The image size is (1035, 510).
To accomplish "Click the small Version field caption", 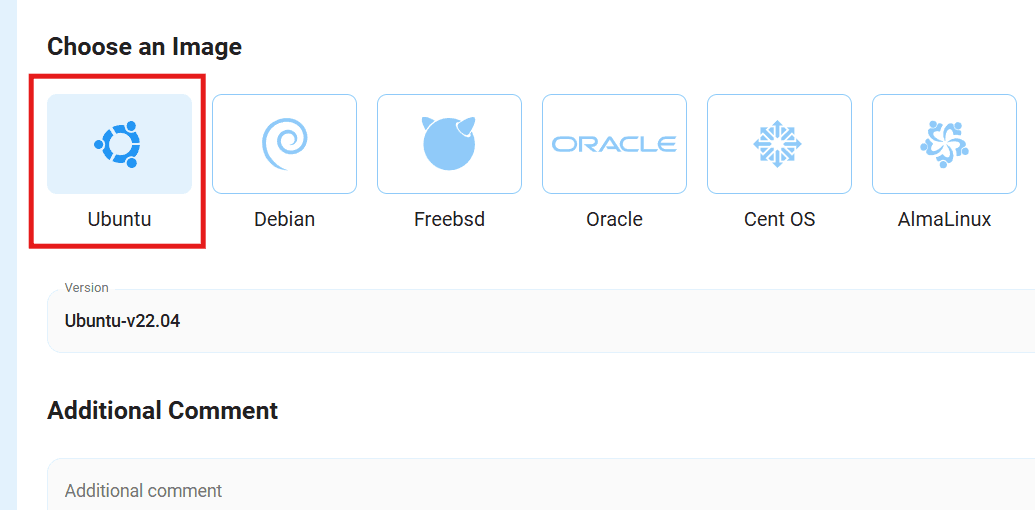I will 86,288.
